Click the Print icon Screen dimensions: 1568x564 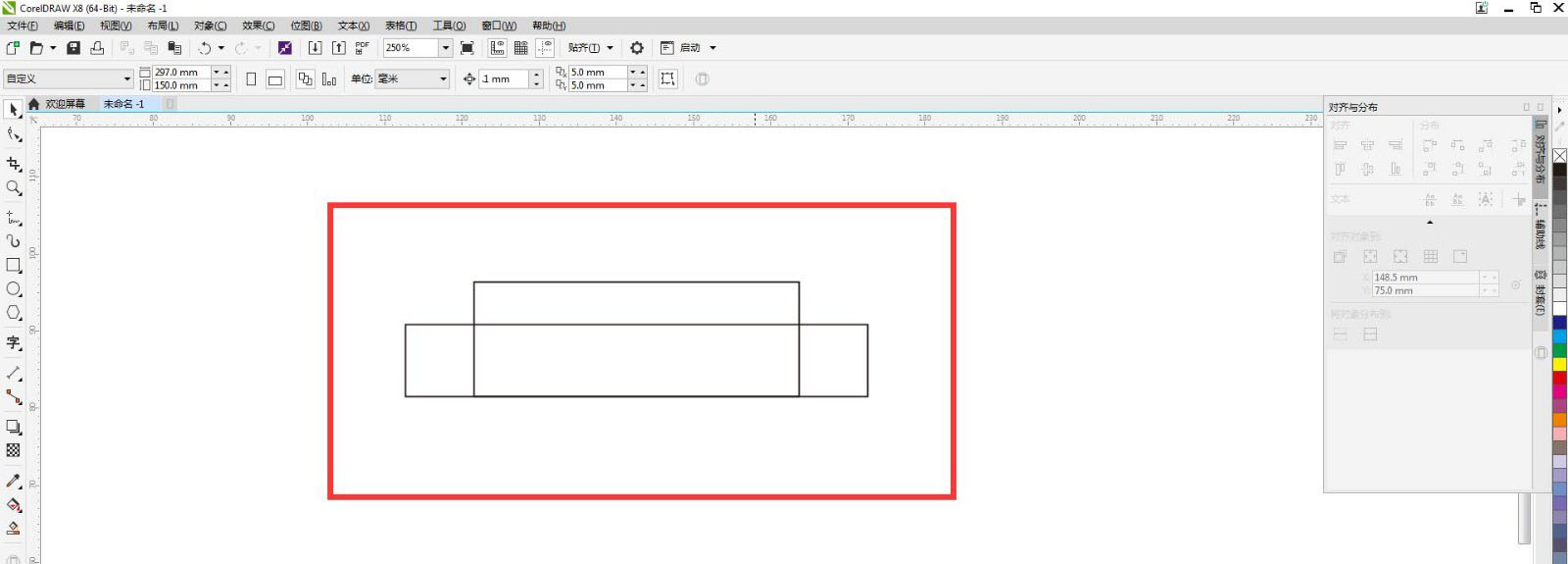[97, 48]
